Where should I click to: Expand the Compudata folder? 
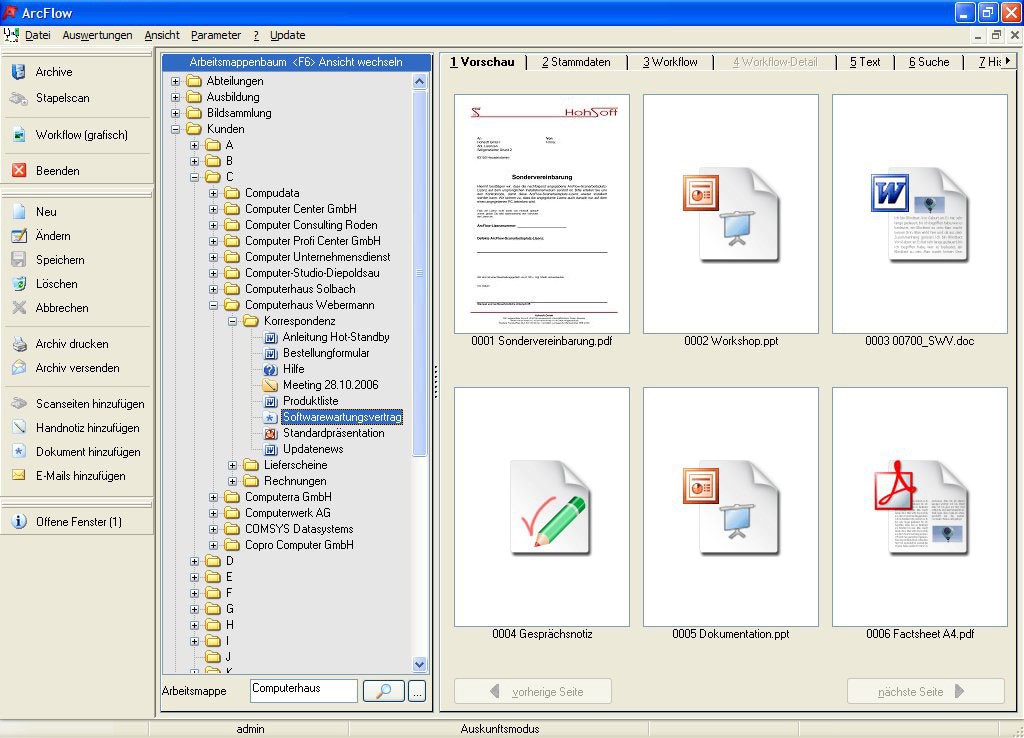[214, 193]
